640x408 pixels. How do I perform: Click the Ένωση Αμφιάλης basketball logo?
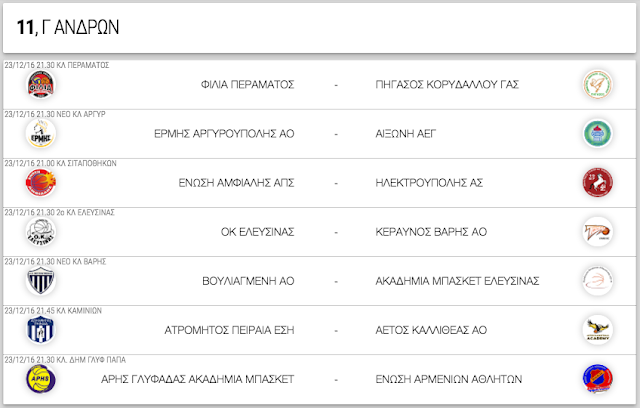(40, 183)
